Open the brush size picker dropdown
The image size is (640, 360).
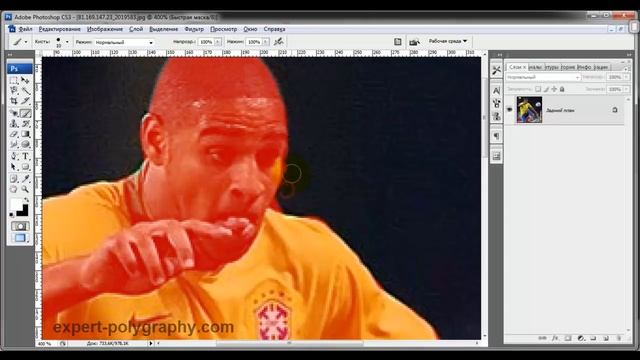tap(67, 42)
